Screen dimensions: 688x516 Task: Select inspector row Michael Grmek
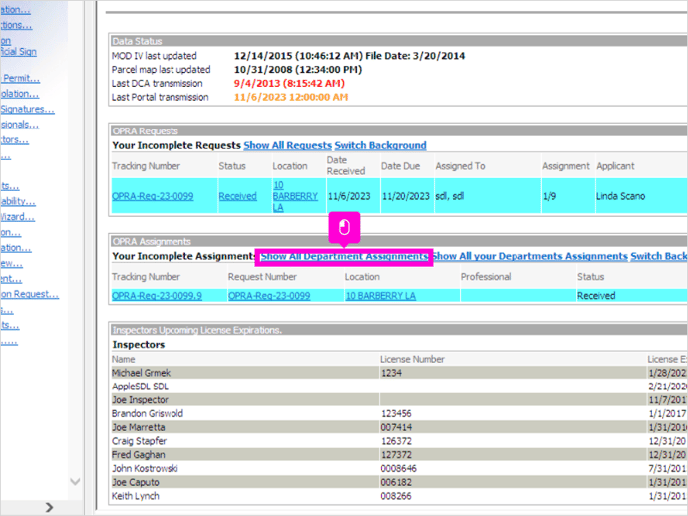(x=399, y=373)
